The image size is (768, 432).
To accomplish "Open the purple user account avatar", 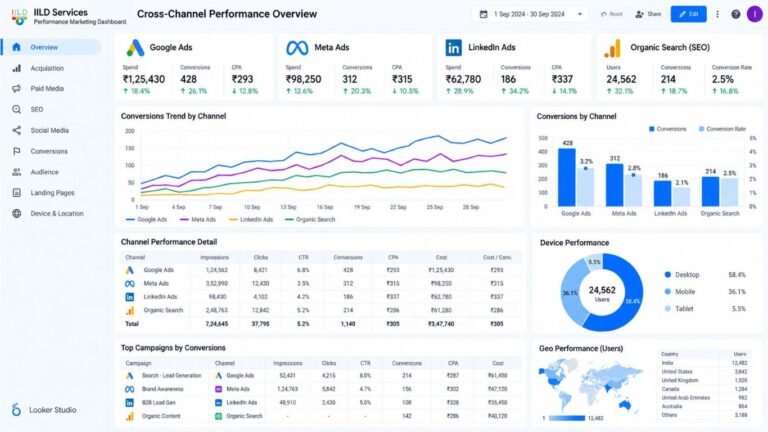I will (755, 14).
